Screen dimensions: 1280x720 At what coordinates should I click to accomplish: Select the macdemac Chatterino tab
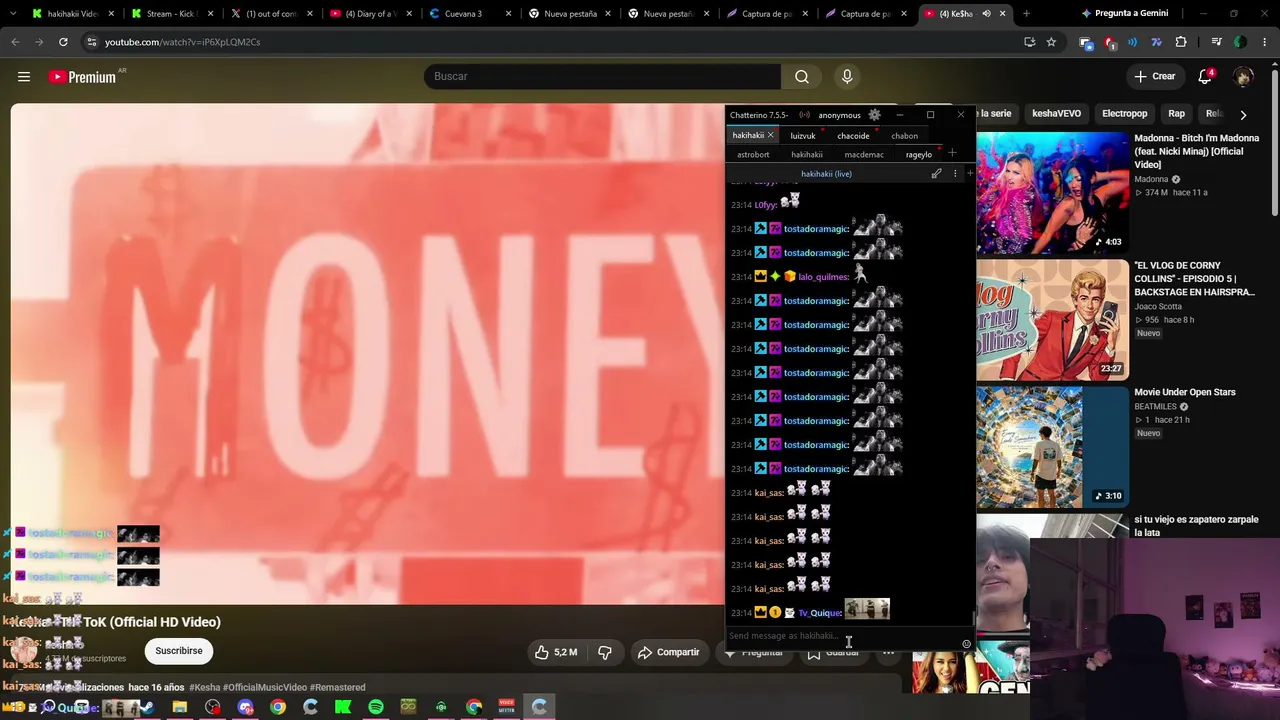864,155
